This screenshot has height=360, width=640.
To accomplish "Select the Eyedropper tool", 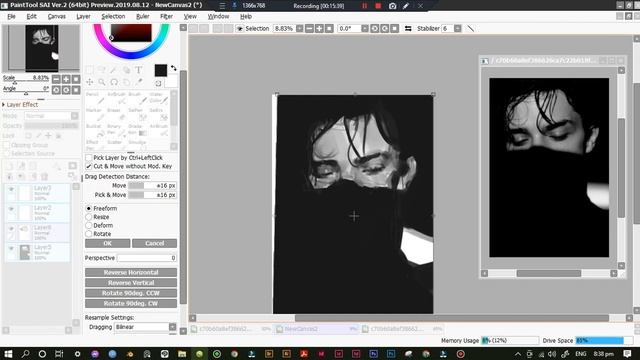I will click(139, 82).
